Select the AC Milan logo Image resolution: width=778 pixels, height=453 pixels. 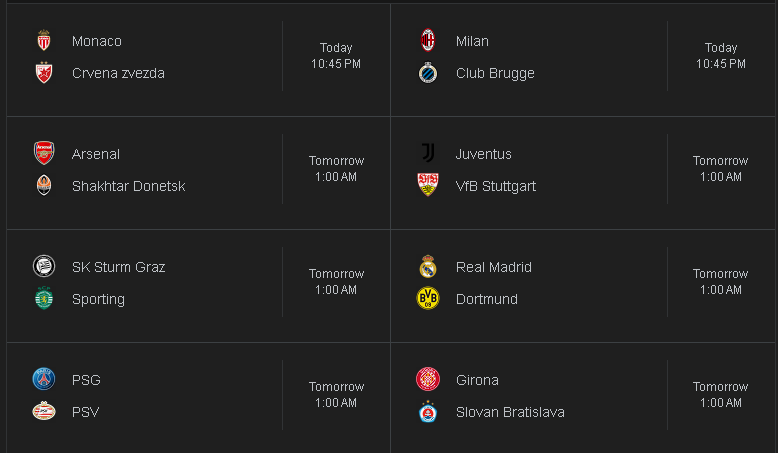(428, 41)
